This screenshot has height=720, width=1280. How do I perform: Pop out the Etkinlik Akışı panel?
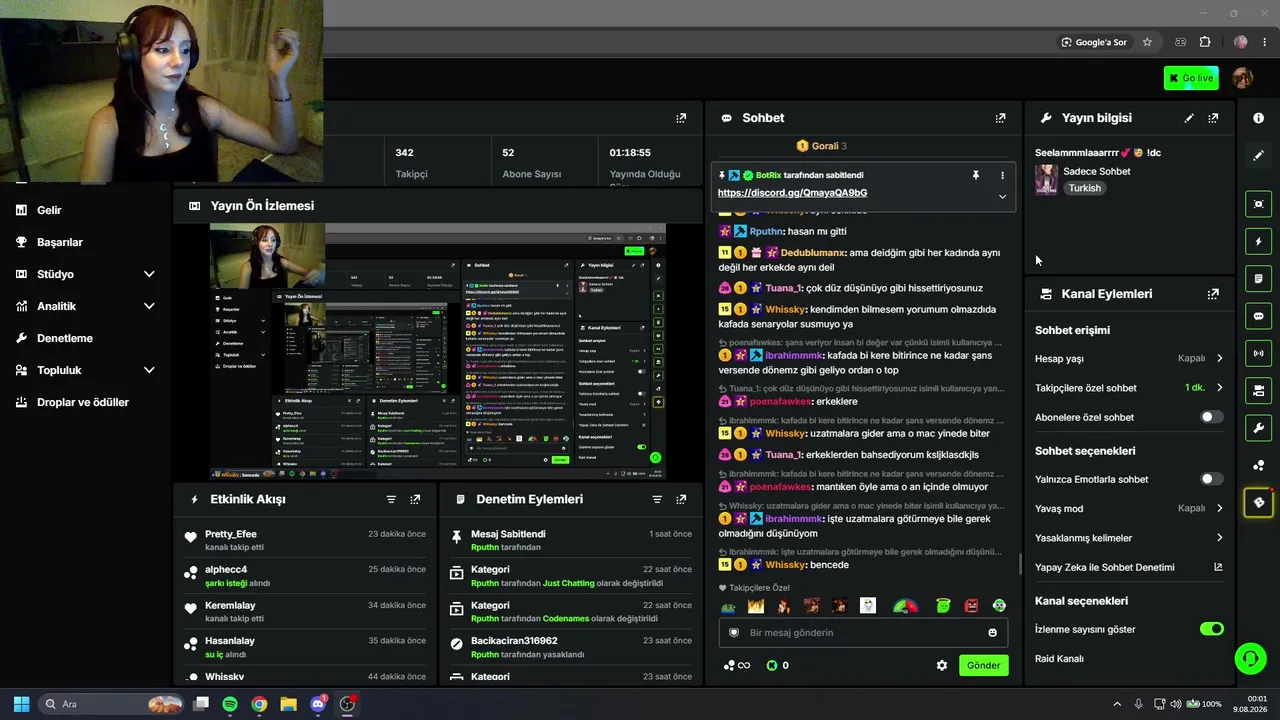415,499
